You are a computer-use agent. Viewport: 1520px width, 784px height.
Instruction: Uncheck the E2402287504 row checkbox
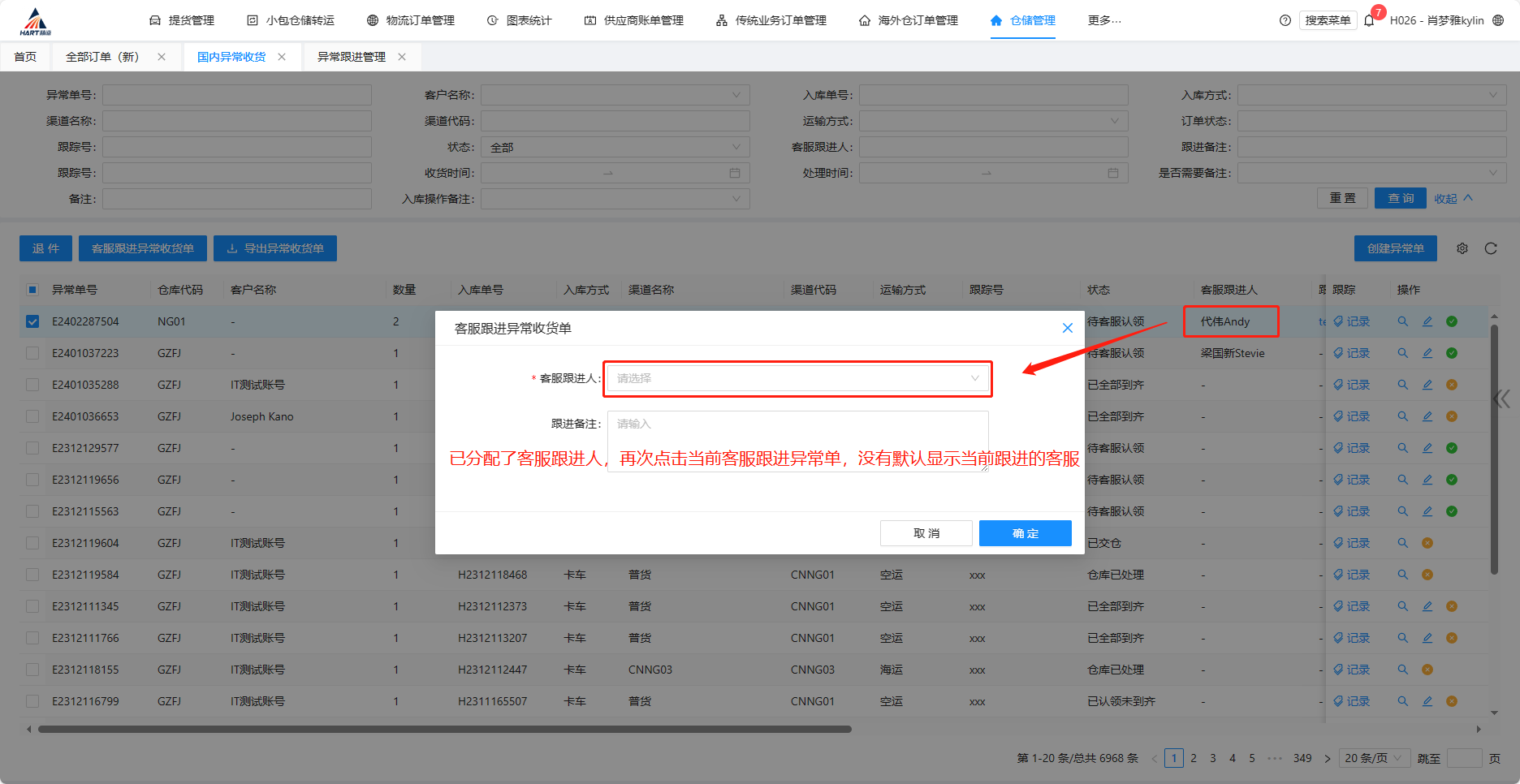(x=32, y=321)
